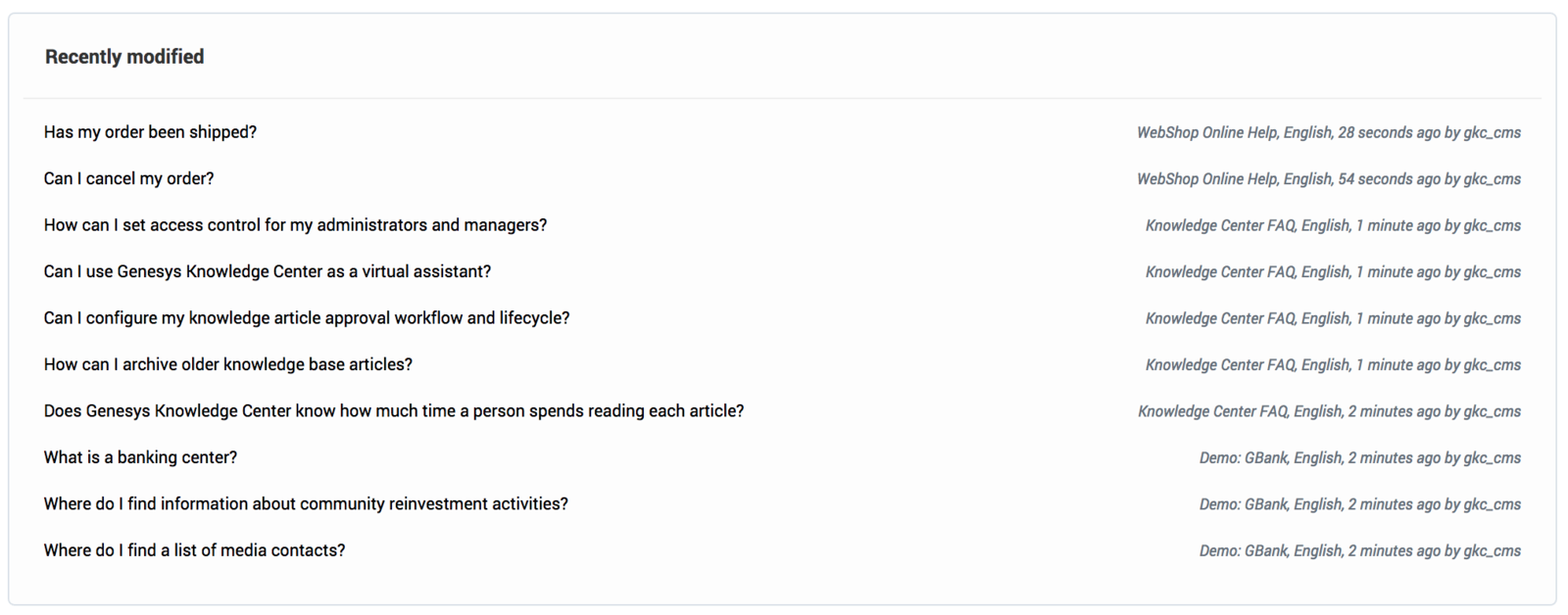Open the article 'Has my order been shipped?'

click(150, 132)
